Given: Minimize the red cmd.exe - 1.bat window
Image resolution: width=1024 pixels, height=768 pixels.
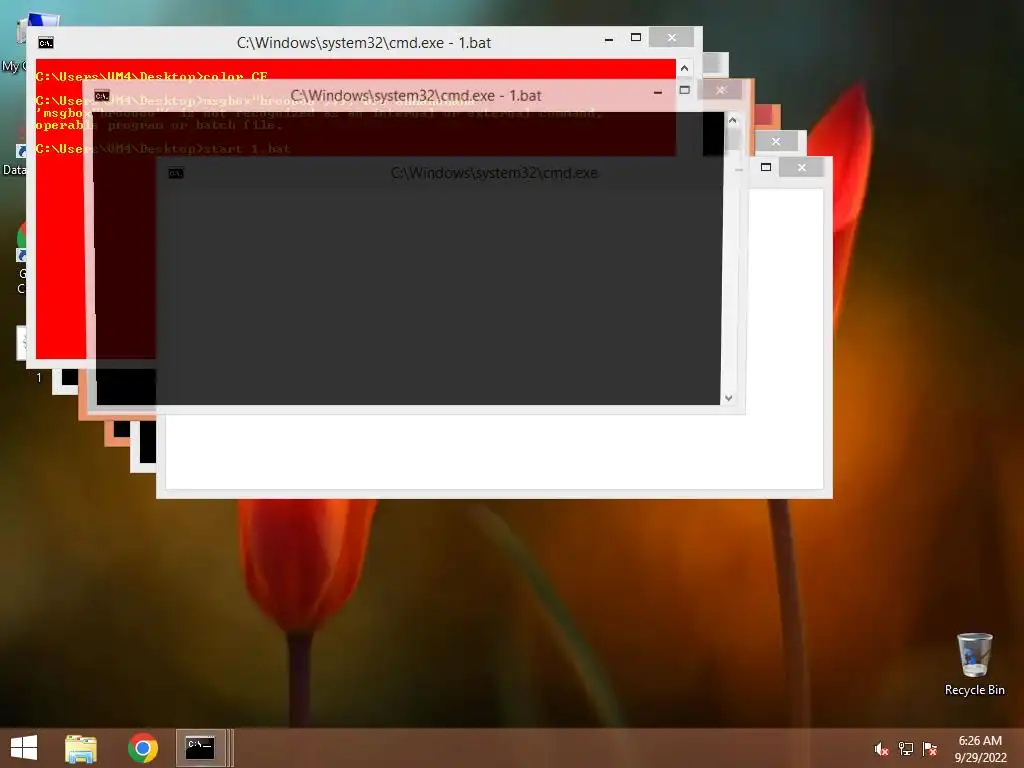Looking at the screenshot, I should (609, 39).
